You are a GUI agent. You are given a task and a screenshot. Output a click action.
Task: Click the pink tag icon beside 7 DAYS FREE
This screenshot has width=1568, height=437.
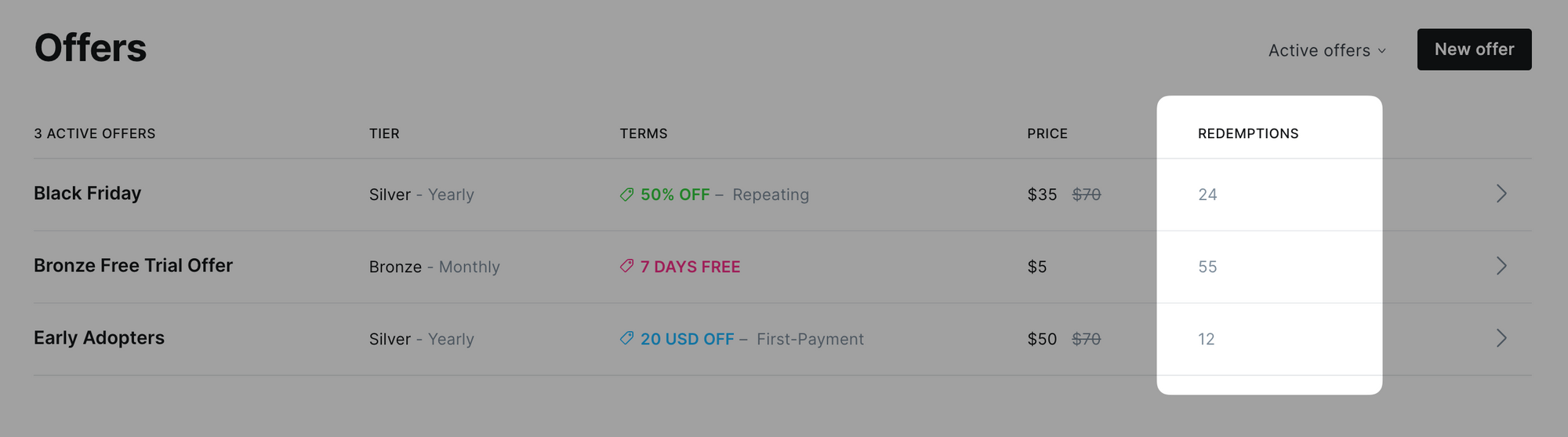pos(626,266)
